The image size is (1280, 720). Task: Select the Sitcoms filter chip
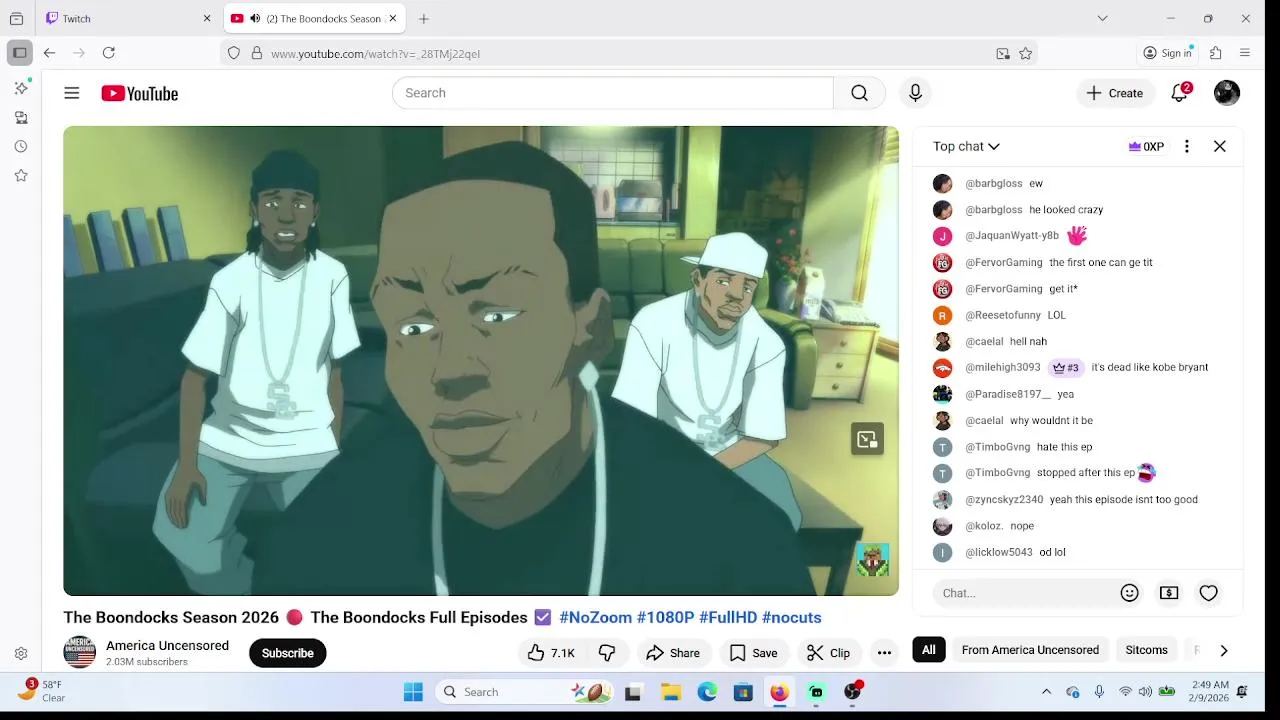click(1146, 650)
